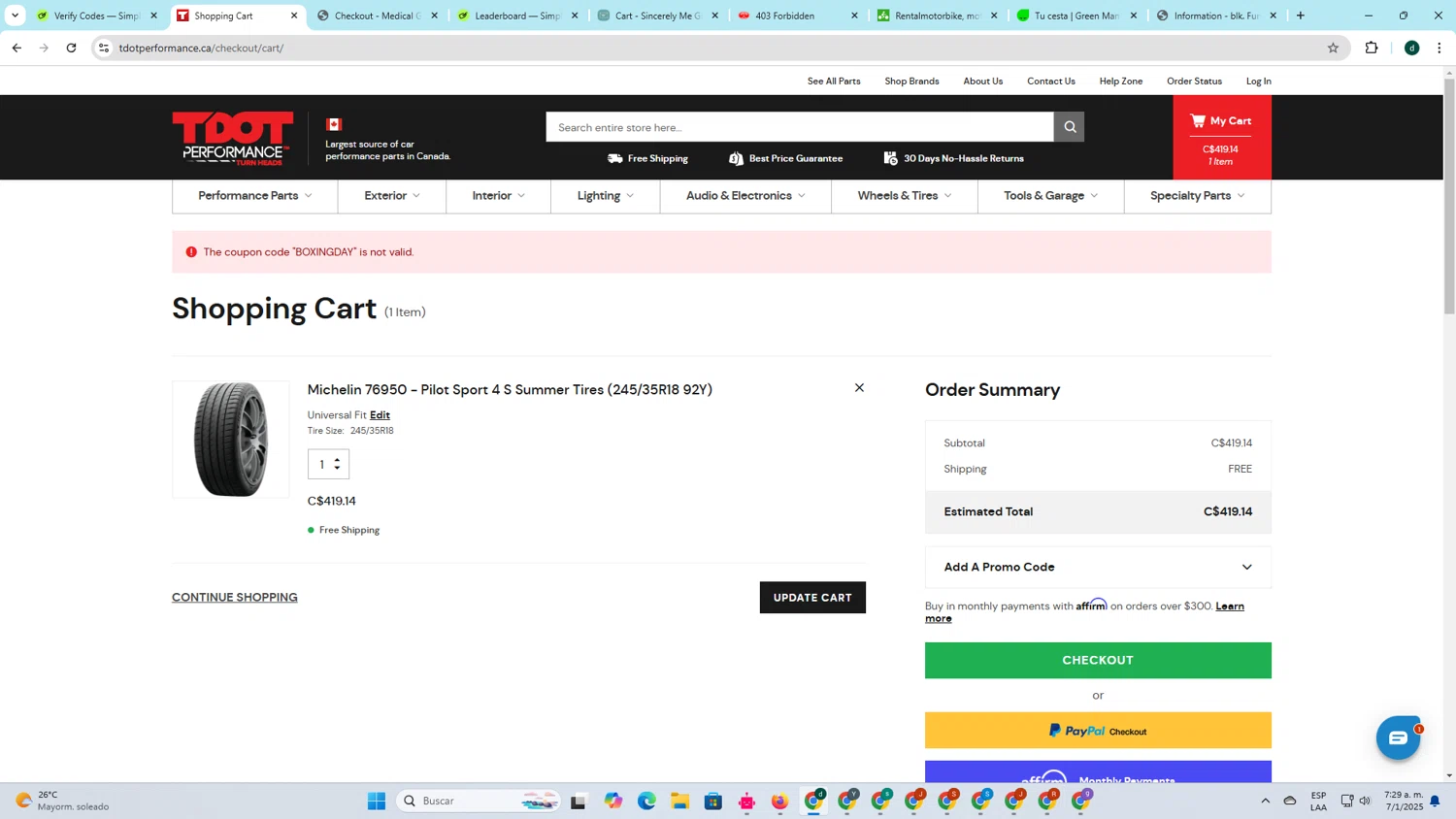
Task: Open Windows Start menu
Action: (x=377, y=801)
